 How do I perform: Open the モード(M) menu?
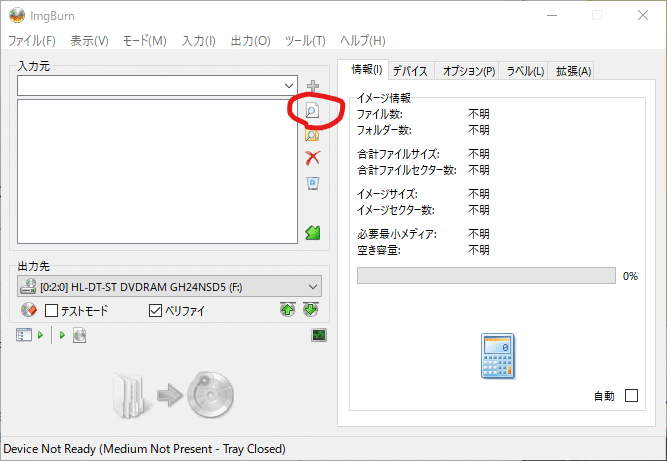[145, 41]
